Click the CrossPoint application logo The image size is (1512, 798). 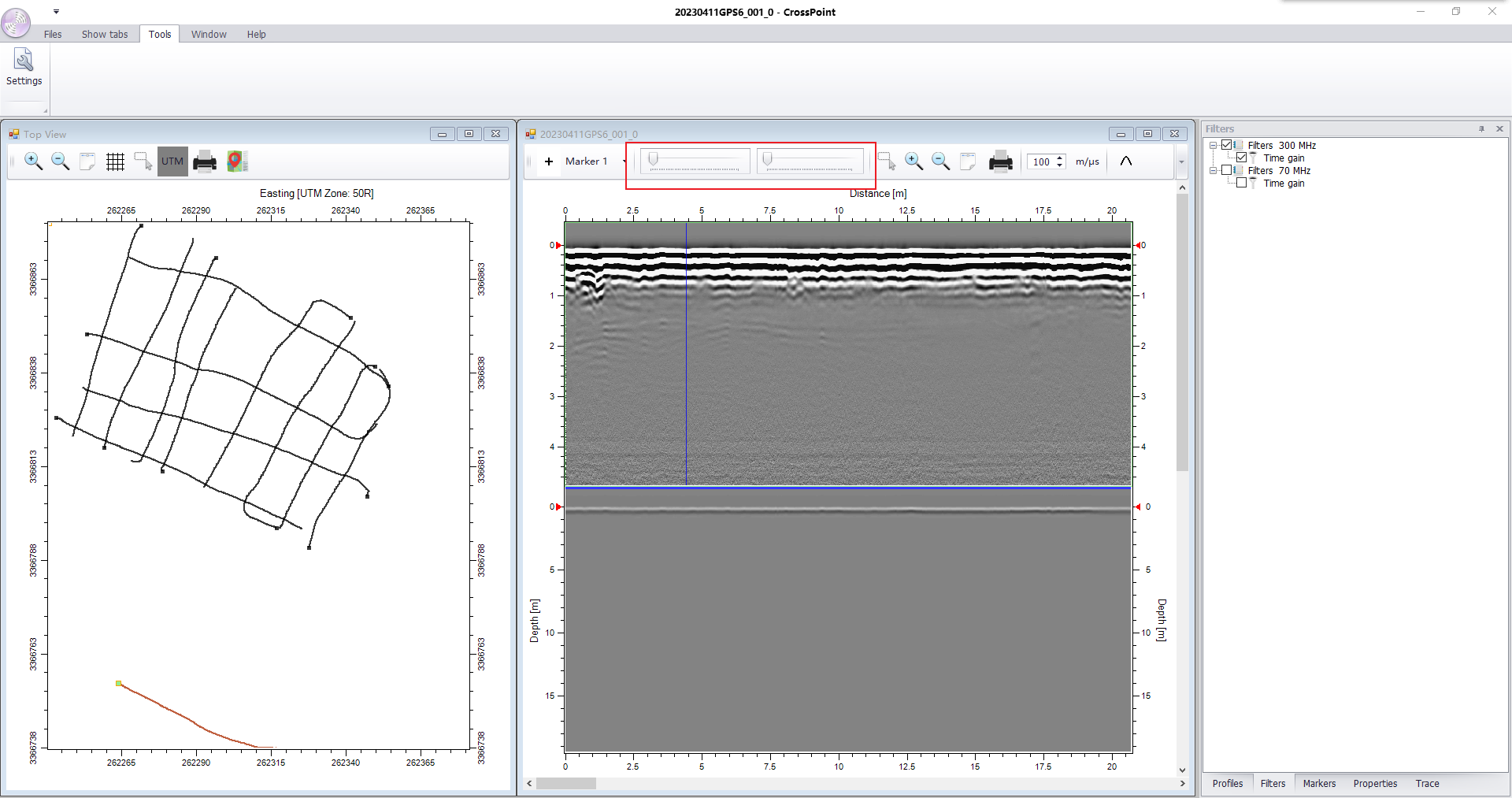point(16,22)
